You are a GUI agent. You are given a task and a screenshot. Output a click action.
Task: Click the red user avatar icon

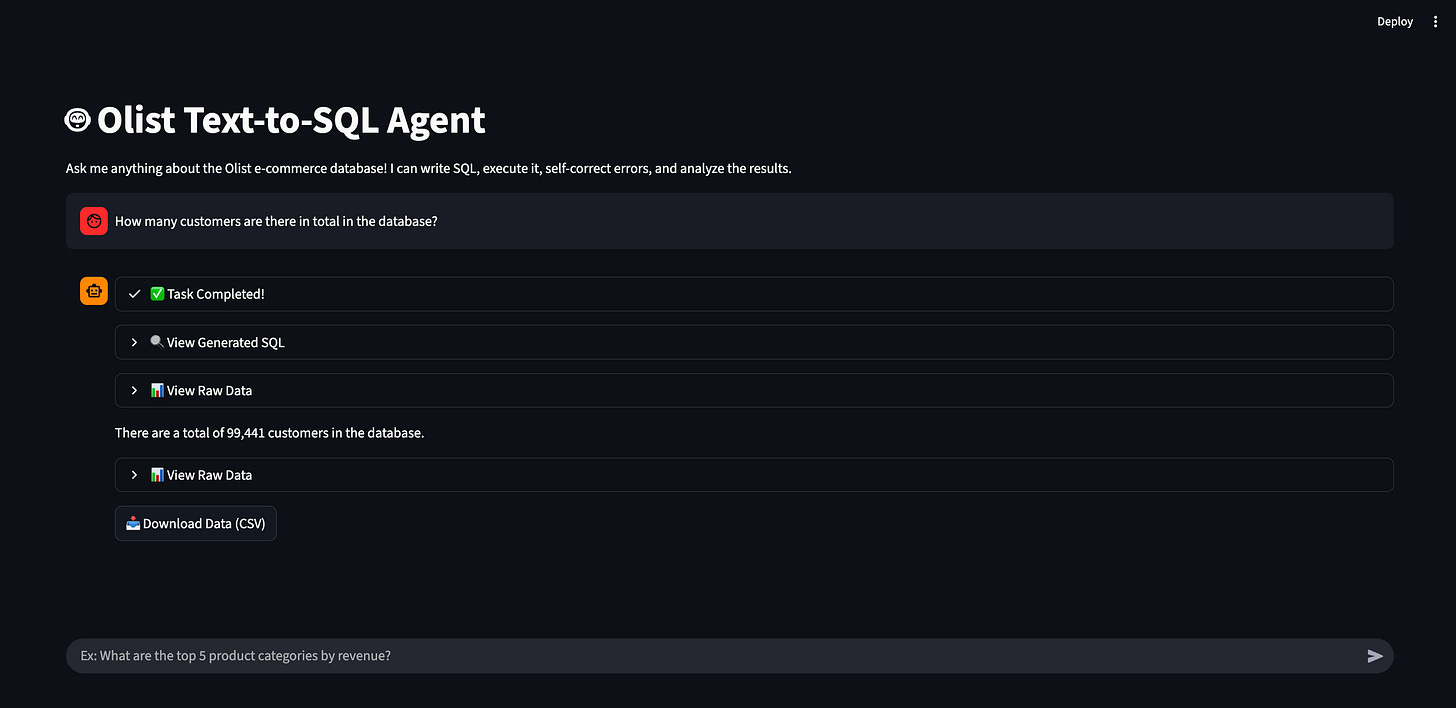pos(93,220)
